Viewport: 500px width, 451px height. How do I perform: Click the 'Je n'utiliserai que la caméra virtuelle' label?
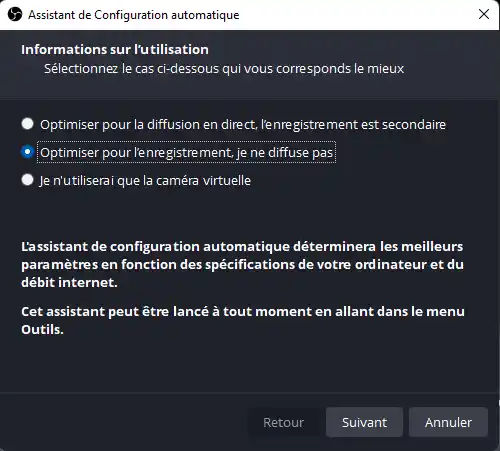pos(145,180)
